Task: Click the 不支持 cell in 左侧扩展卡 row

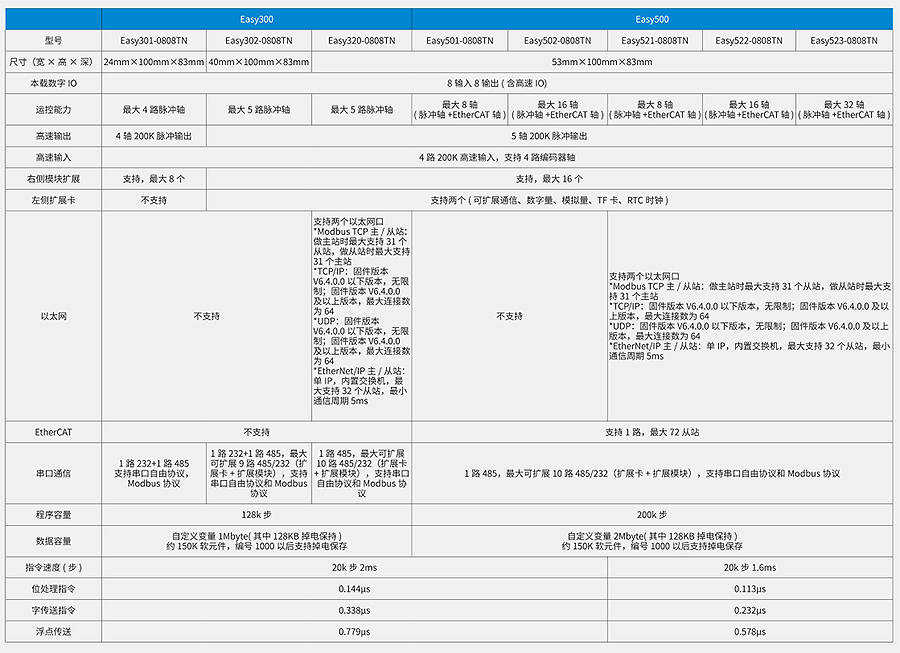Action: [x=154, y=200]
